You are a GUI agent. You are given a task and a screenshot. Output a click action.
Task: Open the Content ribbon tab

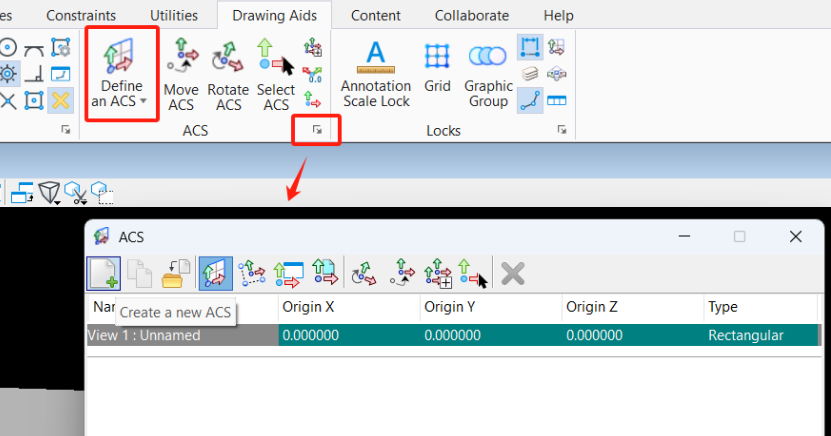click(x=375, y=15)
